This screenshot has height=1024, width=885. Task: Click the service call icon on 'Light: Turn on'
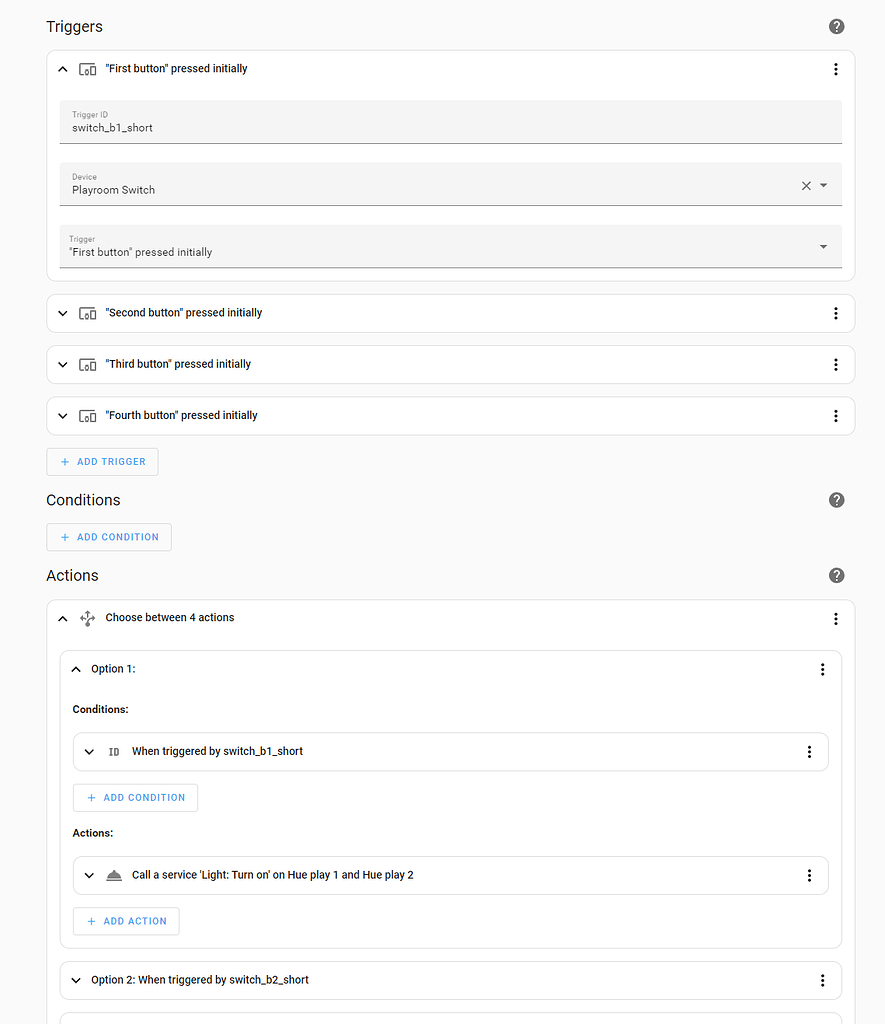113,875
